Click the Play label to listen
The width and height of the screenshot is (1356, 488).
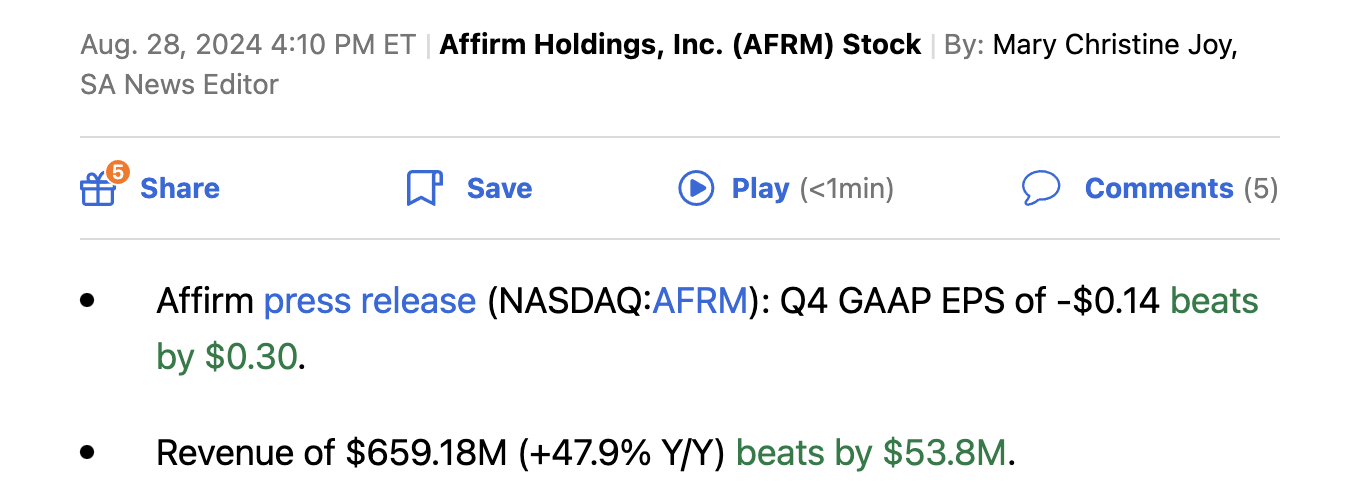click(760, 188)
